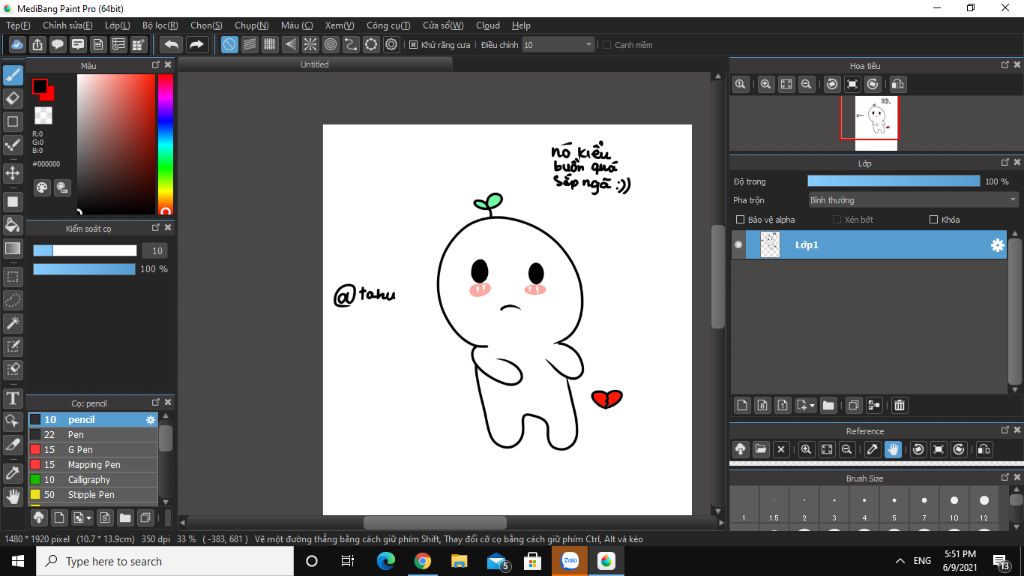Click the Windows search box
This screenshot has height=576, width=1024.
click(x=165, y=561)
